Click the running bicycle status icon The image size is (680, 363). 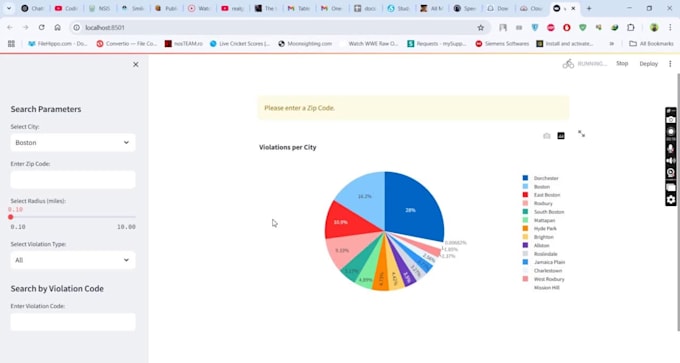(568, 64)
